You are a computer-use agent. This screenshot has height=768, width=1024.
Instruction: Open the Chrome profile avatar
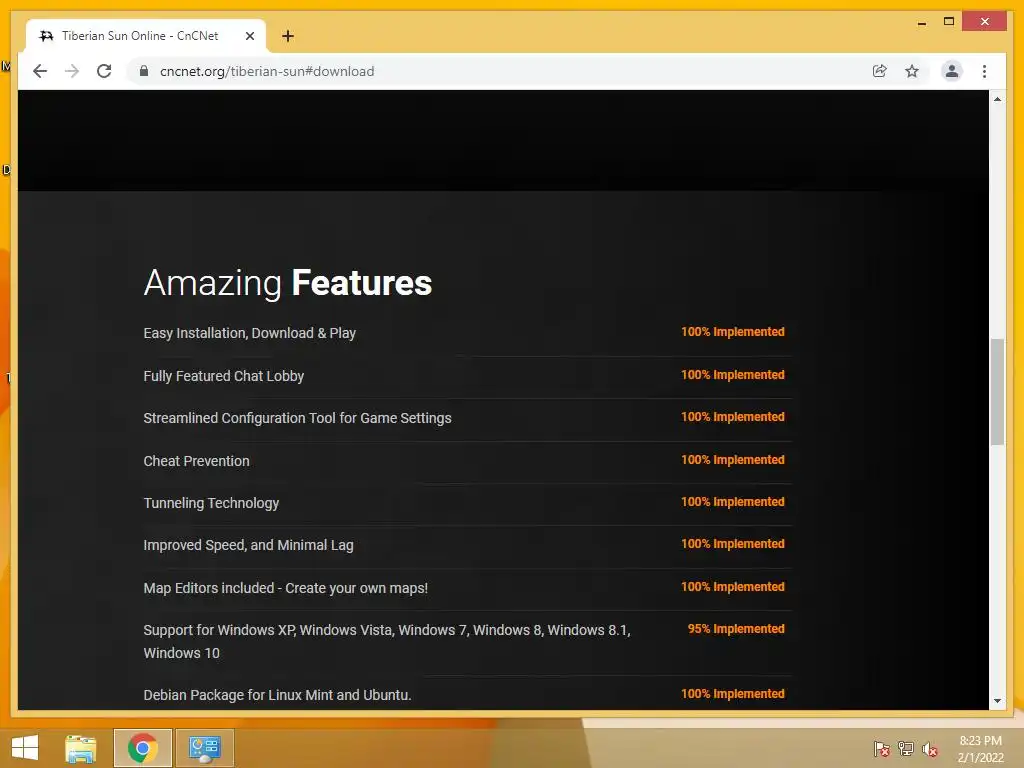[952, 71]
